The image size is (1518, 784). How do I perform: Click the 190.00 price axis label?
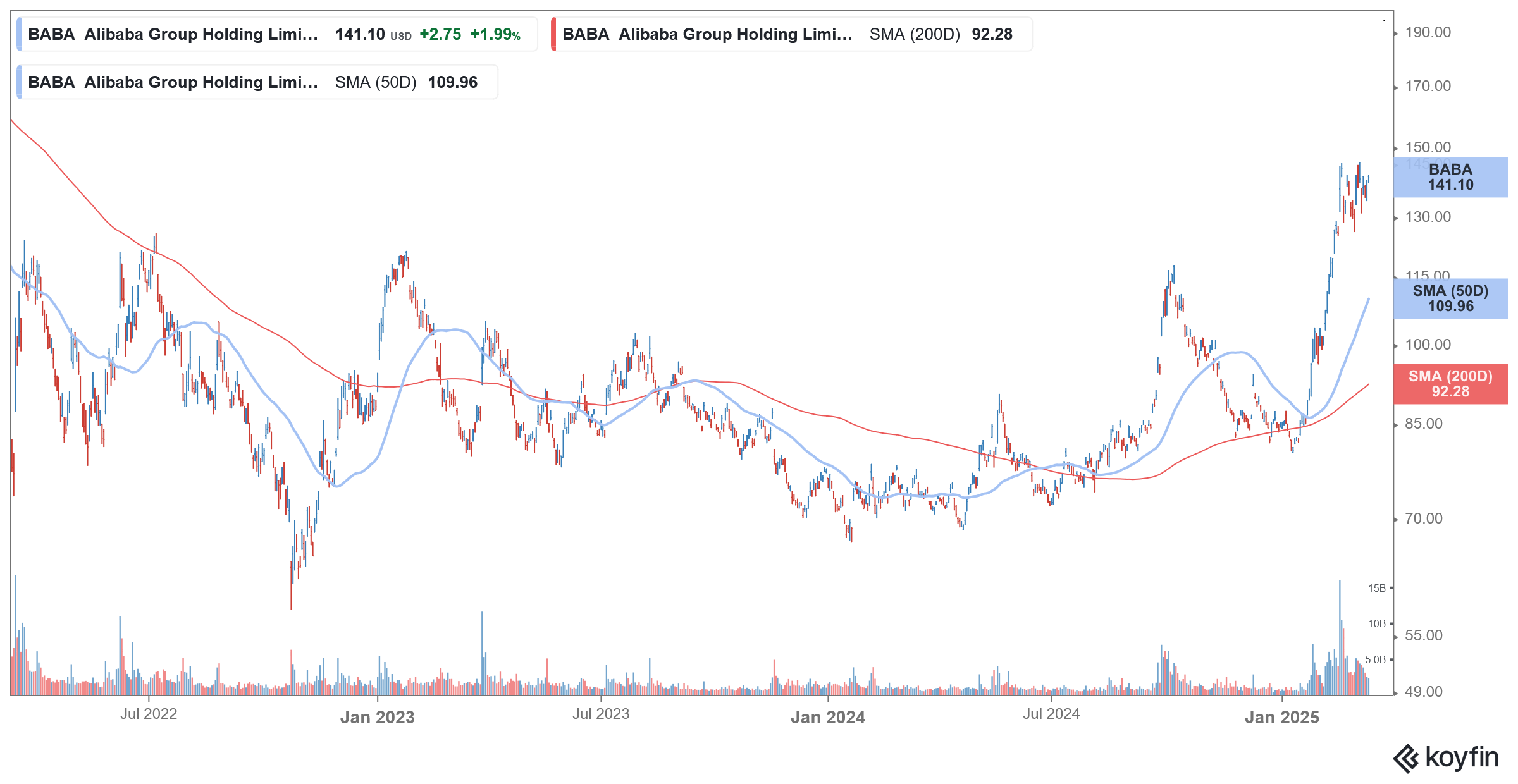point(1428,32)
